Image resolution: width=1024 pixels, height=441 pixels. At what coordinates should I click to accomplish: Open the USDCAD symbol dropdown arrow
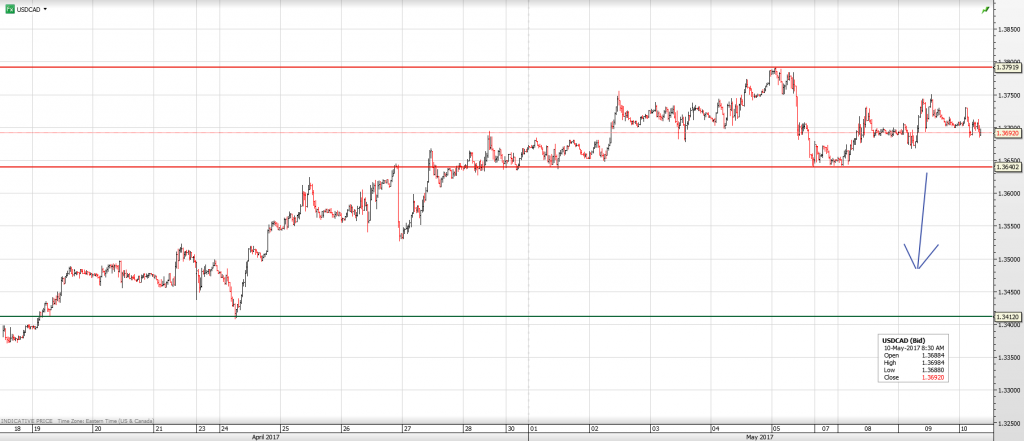pos(48,8)
